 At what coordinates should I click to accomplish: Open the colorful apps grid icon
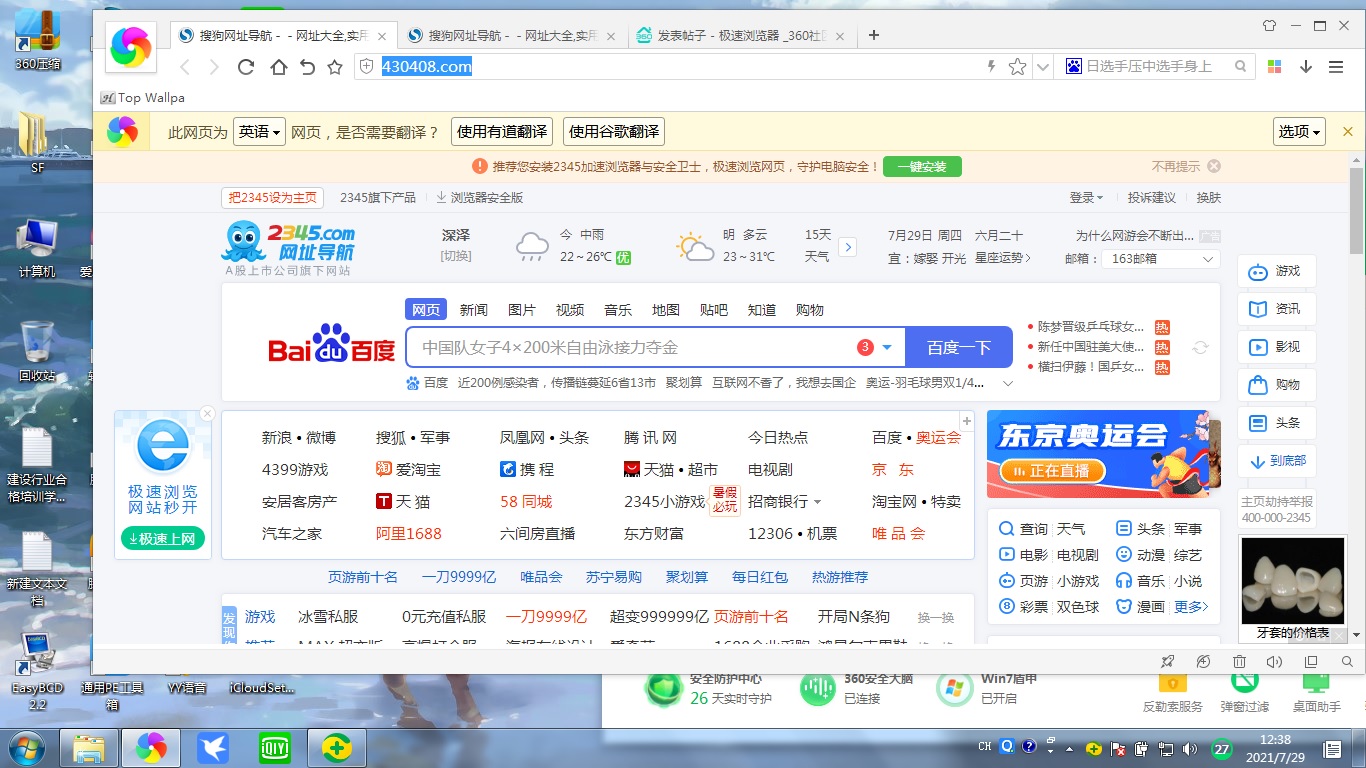tap(1274, 67)
